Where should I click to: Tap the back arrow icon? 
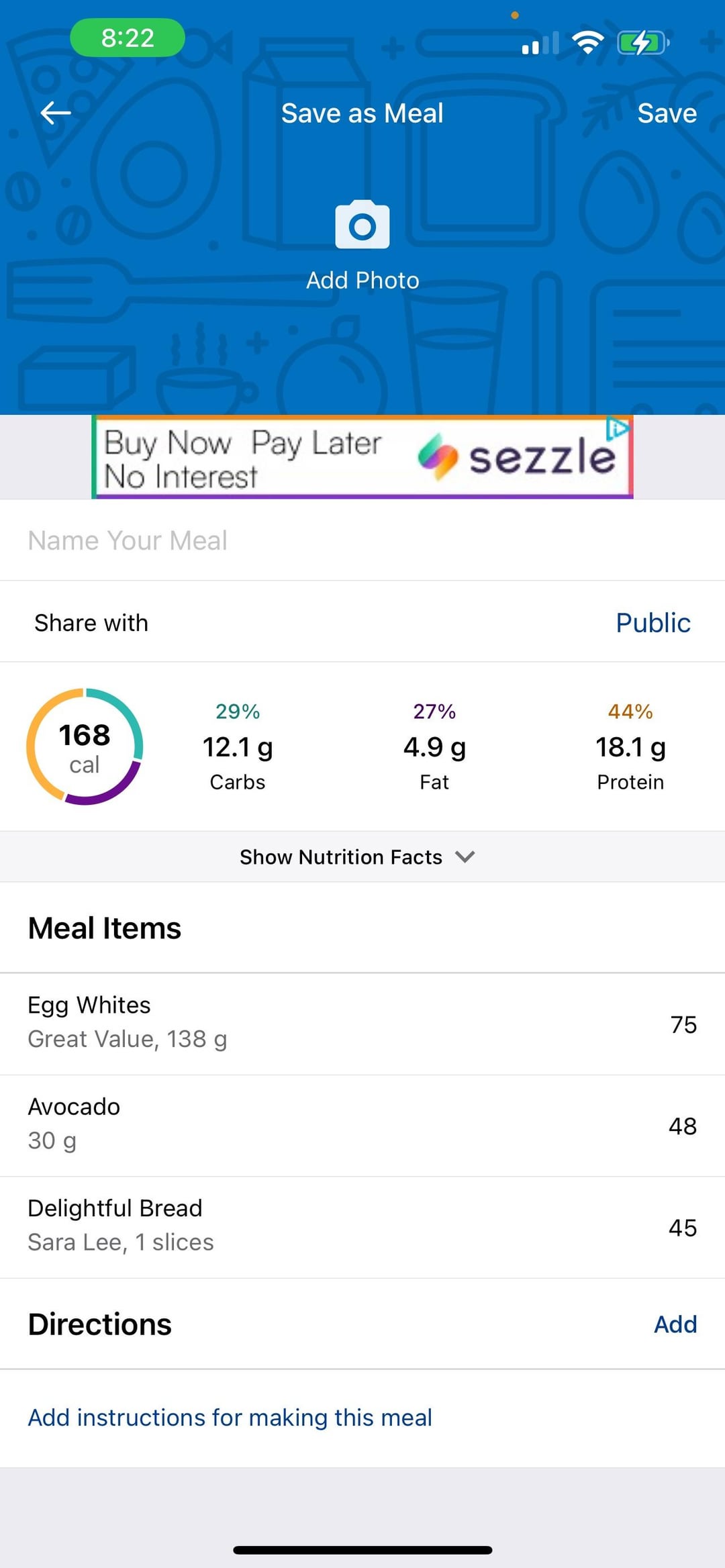tap(56, 113)
